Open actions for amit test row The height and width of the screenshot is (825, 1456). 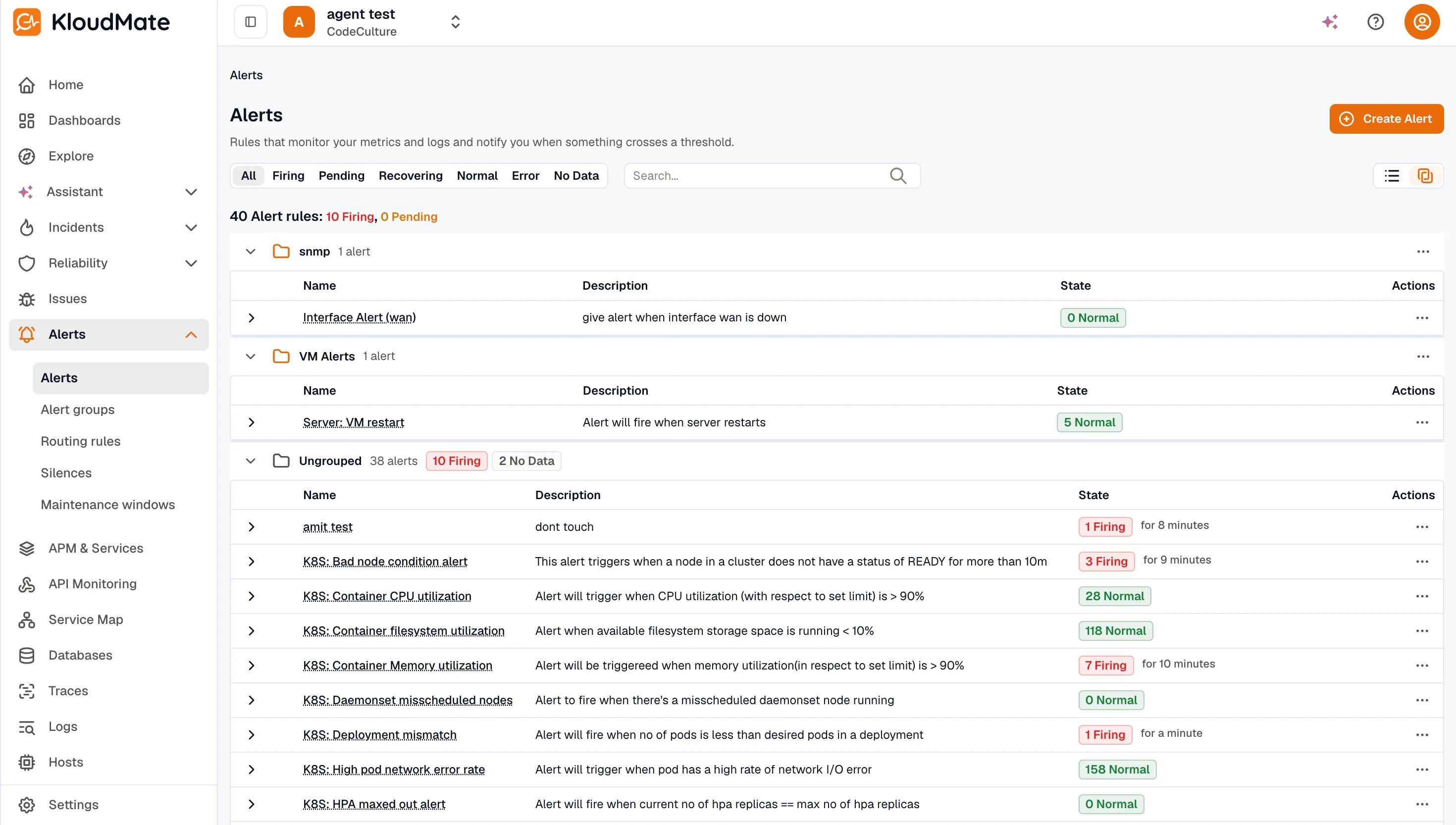coord(1421,527)
